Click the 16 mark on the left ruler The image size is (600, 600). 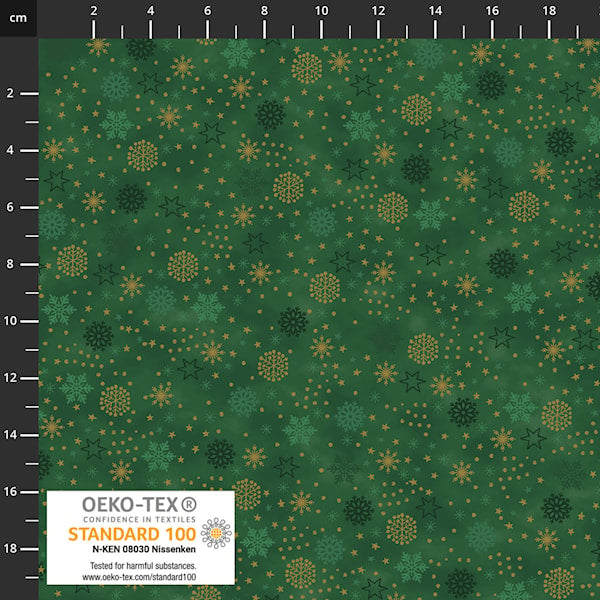[10, 491]
